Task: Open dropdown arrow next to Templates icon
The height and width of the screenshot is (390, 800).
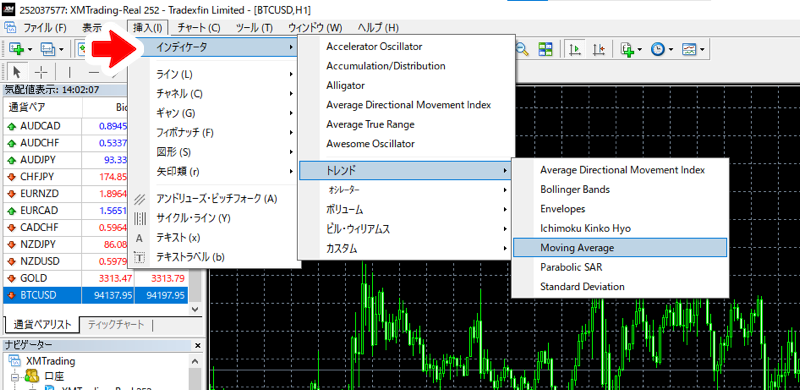Action: (x=703, y=50)
